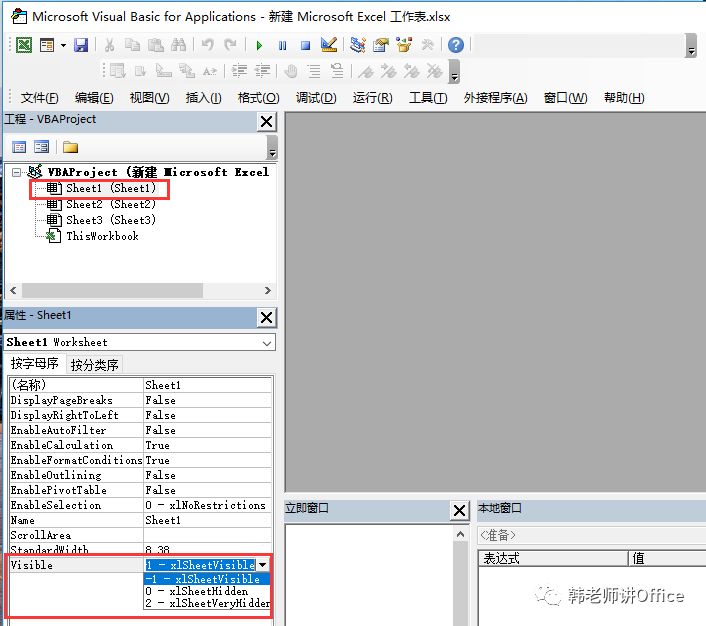706x626 pixels.
Task: Open the 视图(V) menu
Action: click(x=149, y=98)
